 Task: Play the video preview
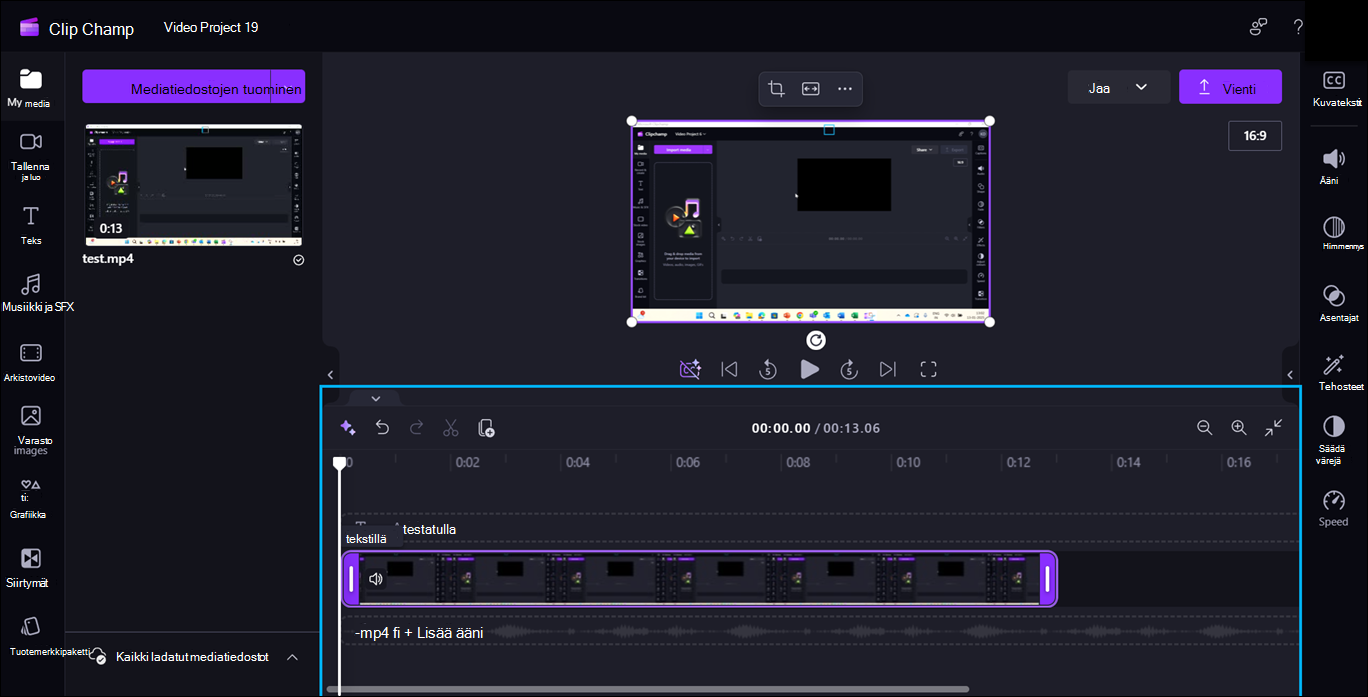(x=809, y=369)
